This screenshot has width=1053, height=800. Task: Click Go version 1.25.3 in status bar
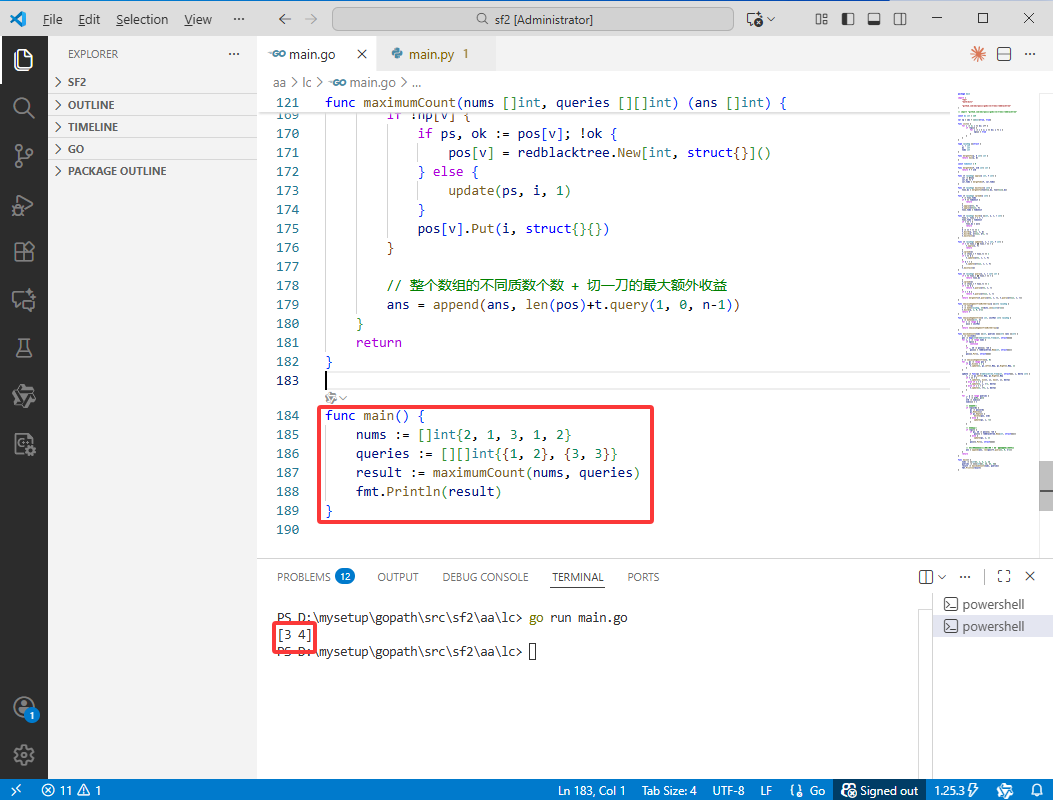pyautogui.click(x=956, y=790)
